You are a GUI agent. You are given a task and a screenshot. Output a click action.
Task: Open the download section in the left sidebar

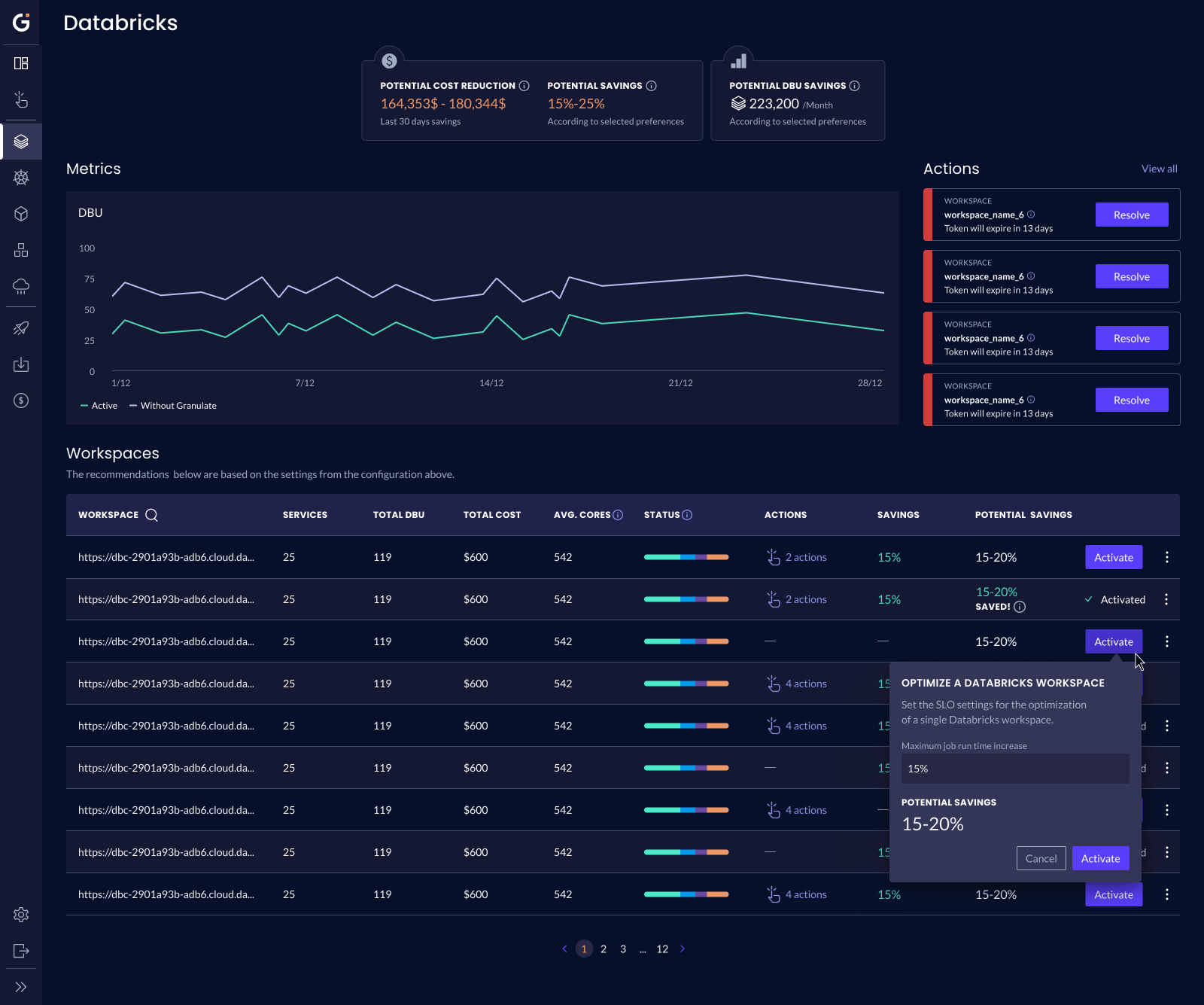[x=20, y=364]
